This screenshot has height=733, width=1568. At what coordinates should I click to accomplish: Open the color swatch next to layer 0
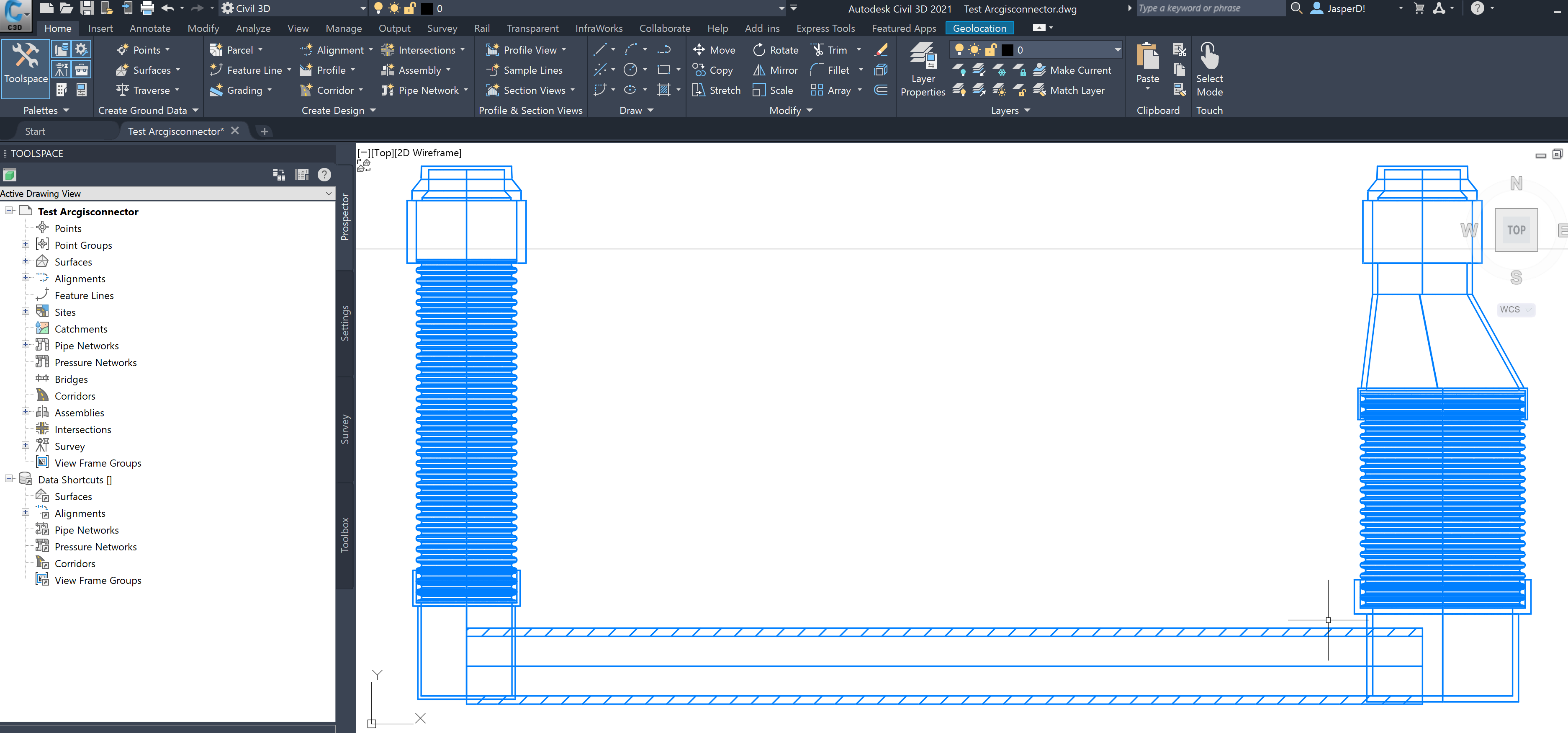pyautogui.click(x=1008, y=49)
